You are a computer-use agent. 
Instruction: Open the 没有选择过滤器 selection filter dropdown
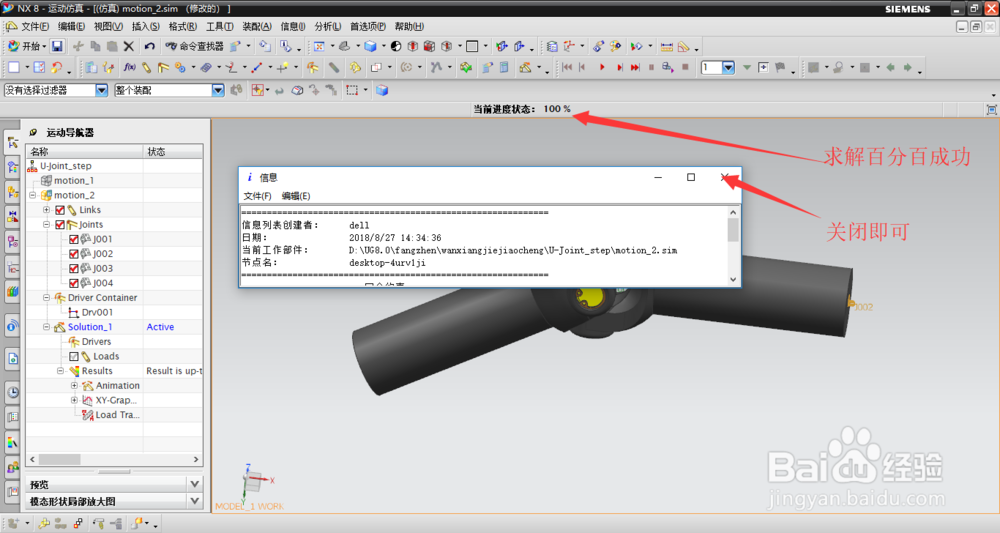(101, 91)
